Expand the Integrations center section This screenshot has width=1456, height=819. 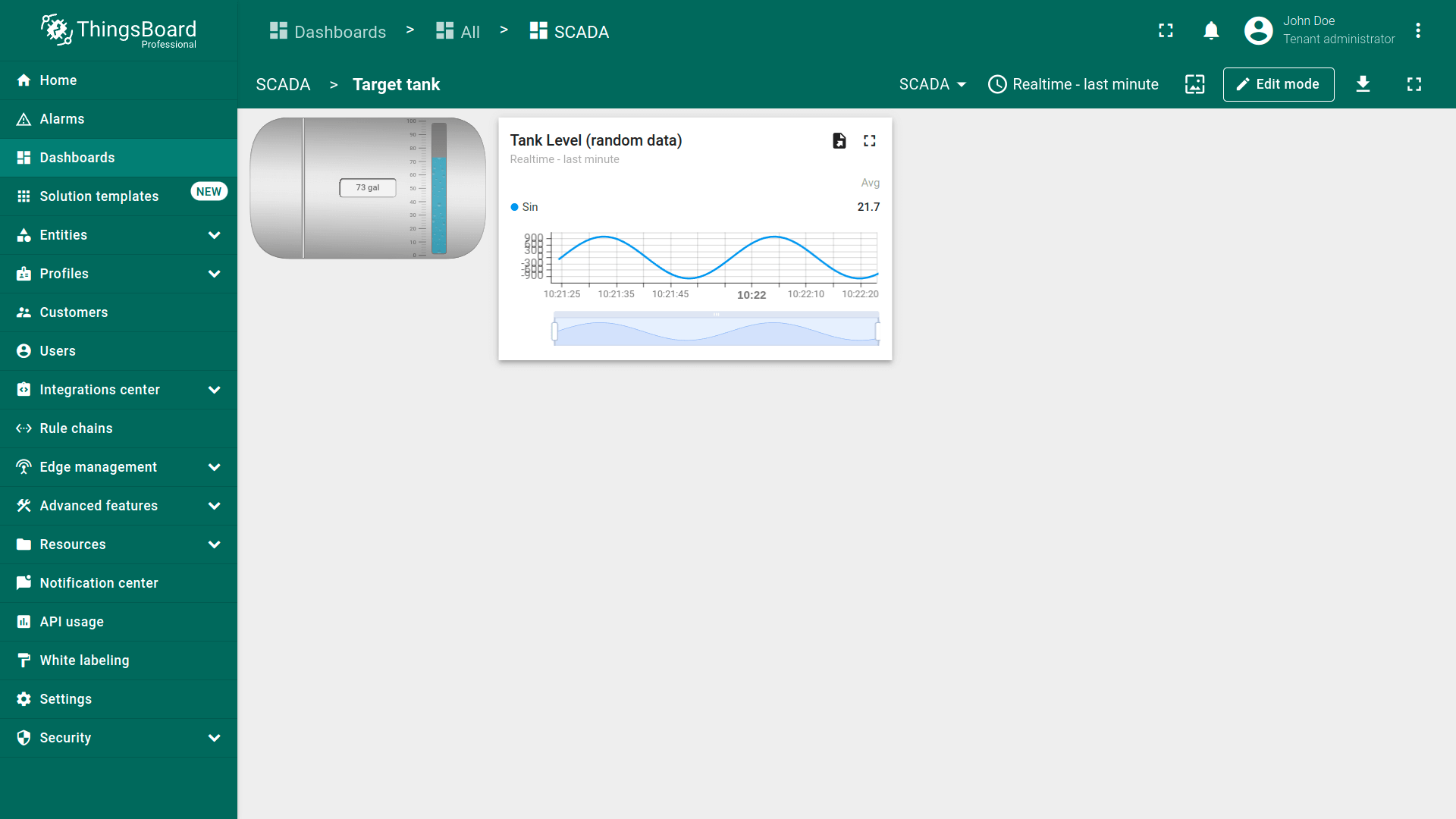214,390
